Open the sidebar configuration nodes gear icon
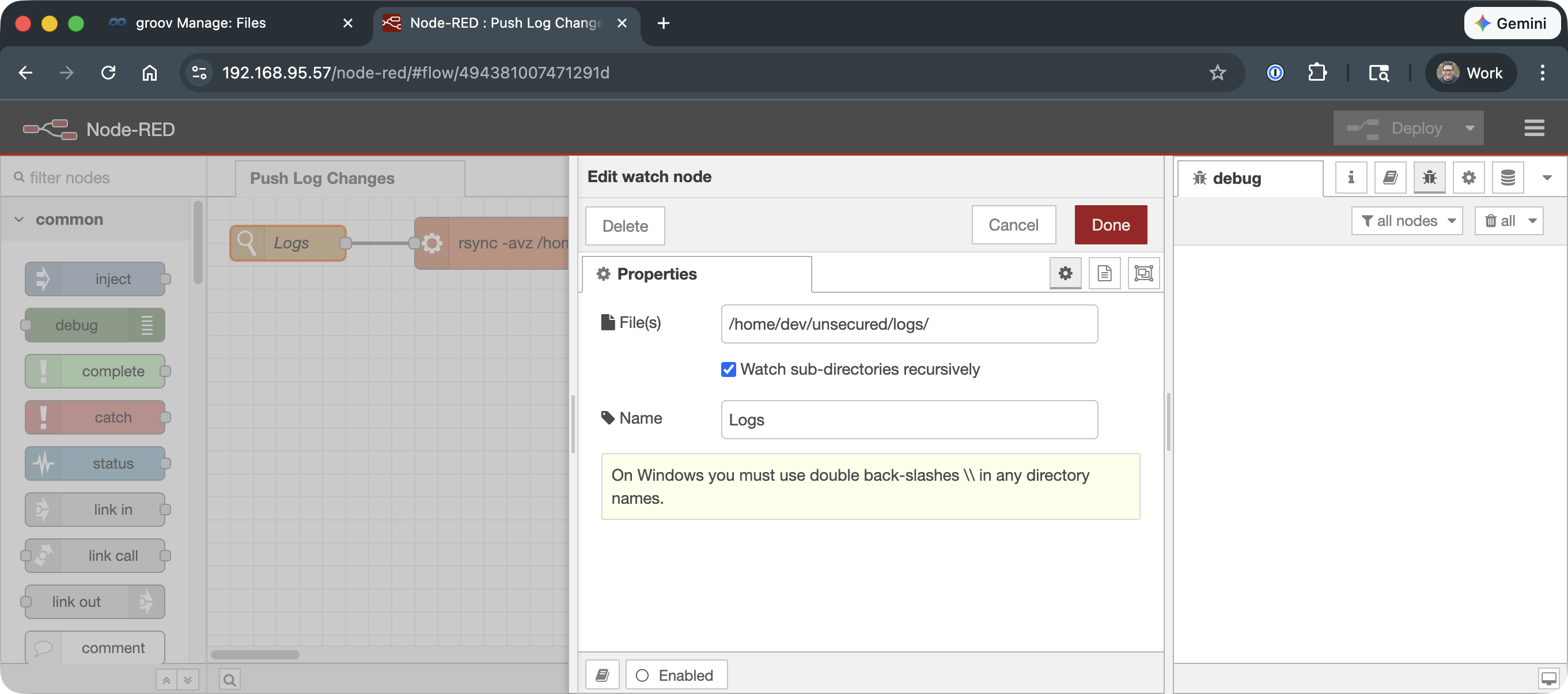 click(1468, 178)
